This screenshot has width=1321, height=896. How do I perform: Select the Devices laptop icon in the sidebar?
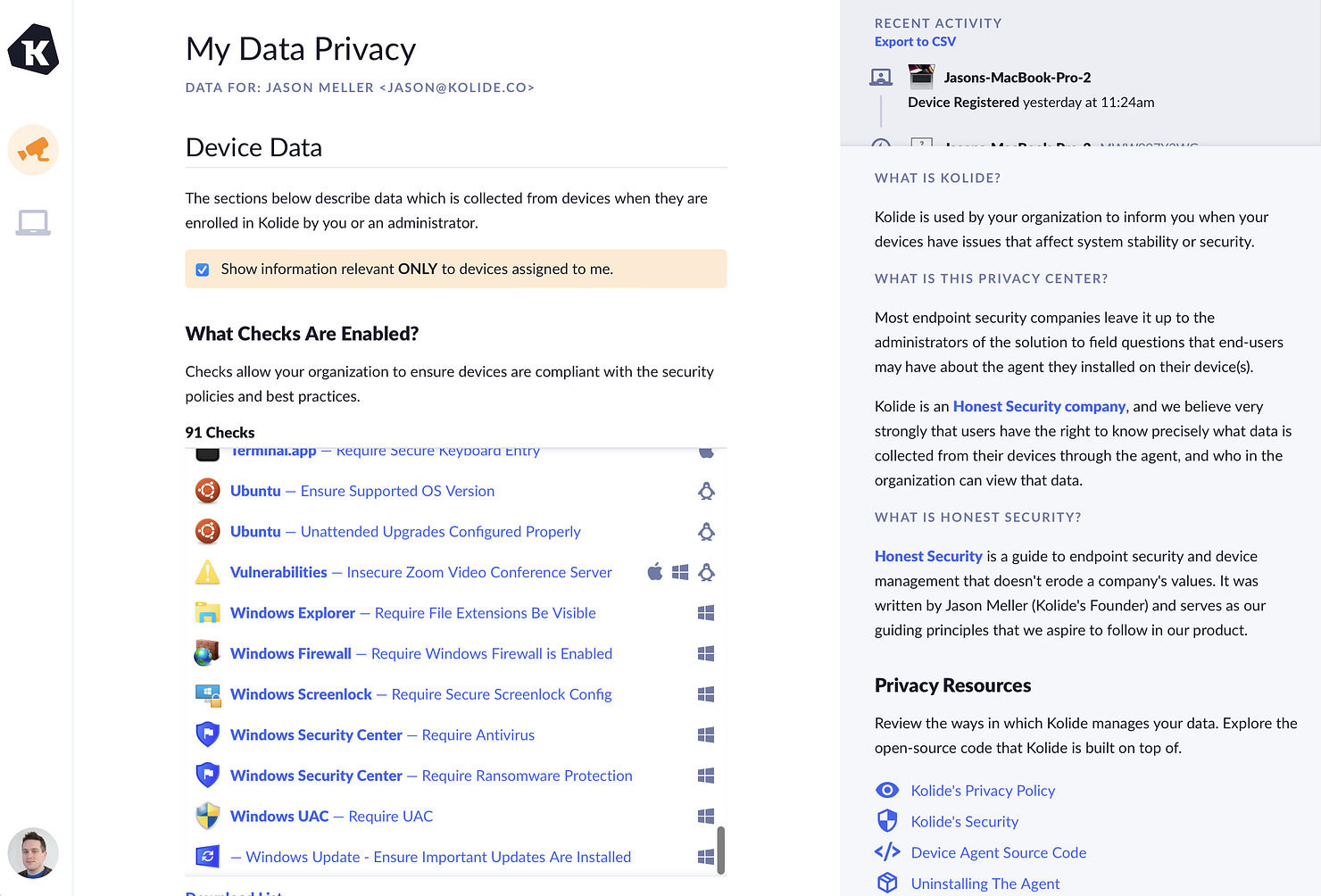(33, 223)
